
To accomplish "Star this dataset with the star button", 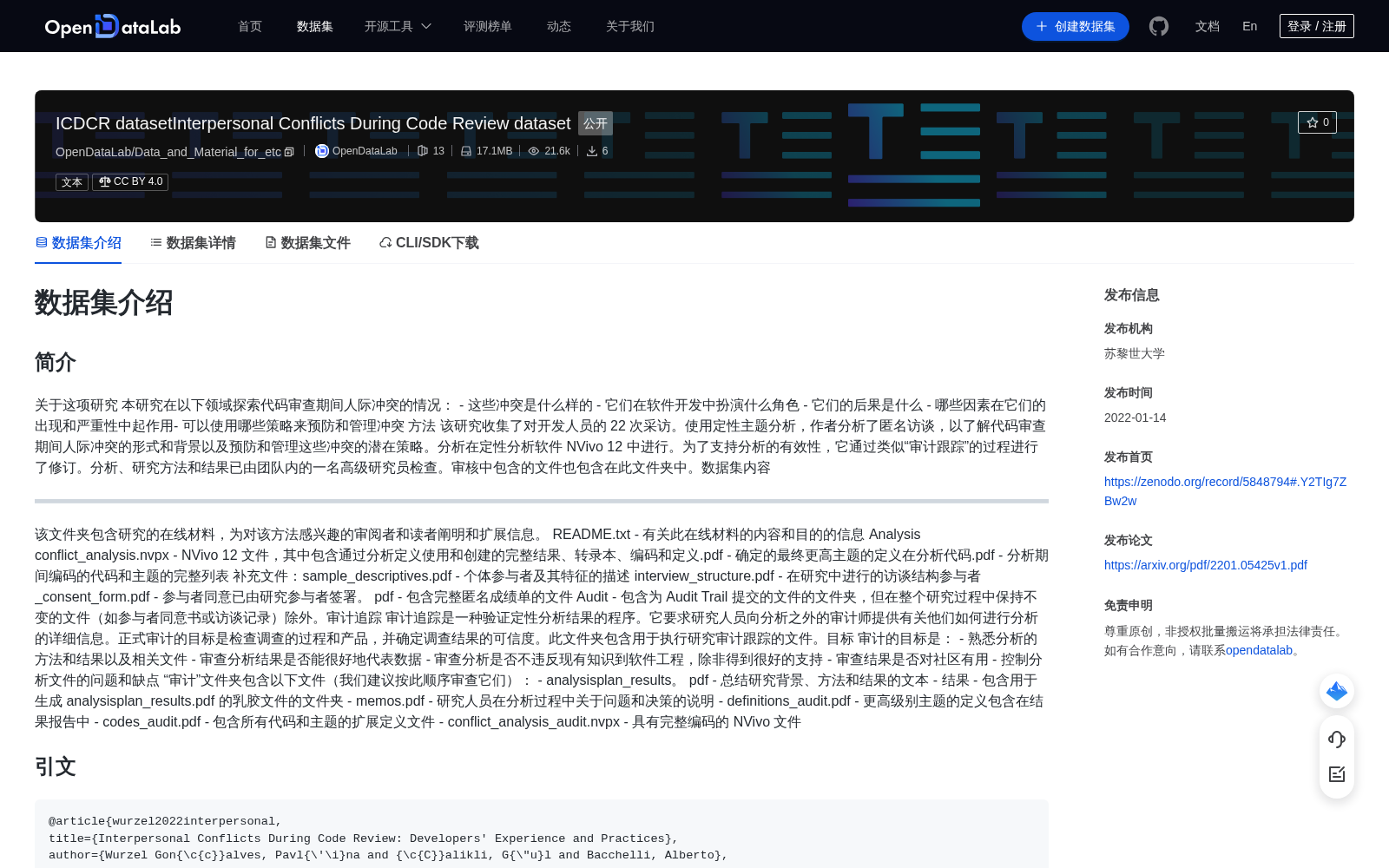I will click(1317, 122).
